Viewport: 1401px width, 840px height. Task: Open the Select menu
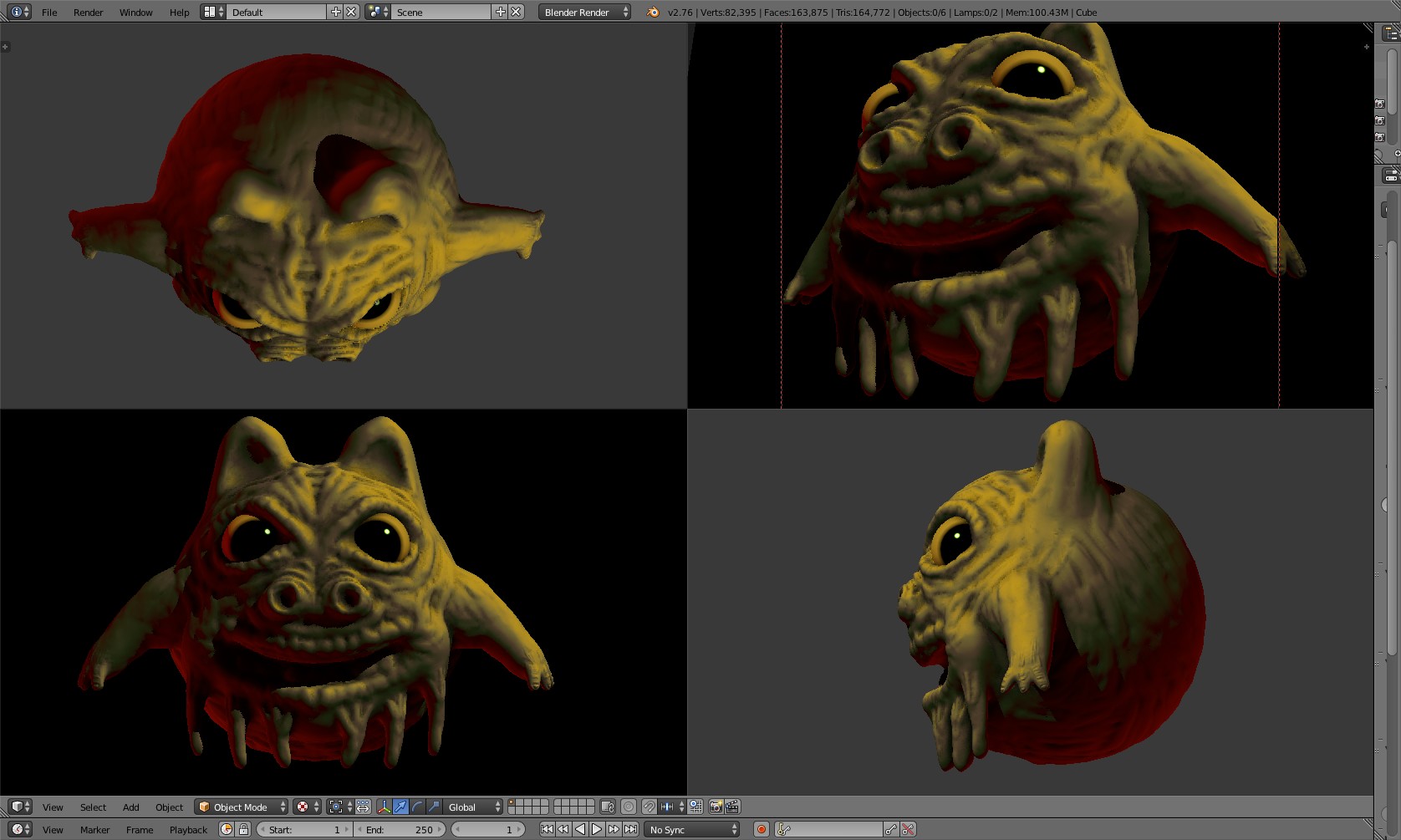(x=93, y=807)
